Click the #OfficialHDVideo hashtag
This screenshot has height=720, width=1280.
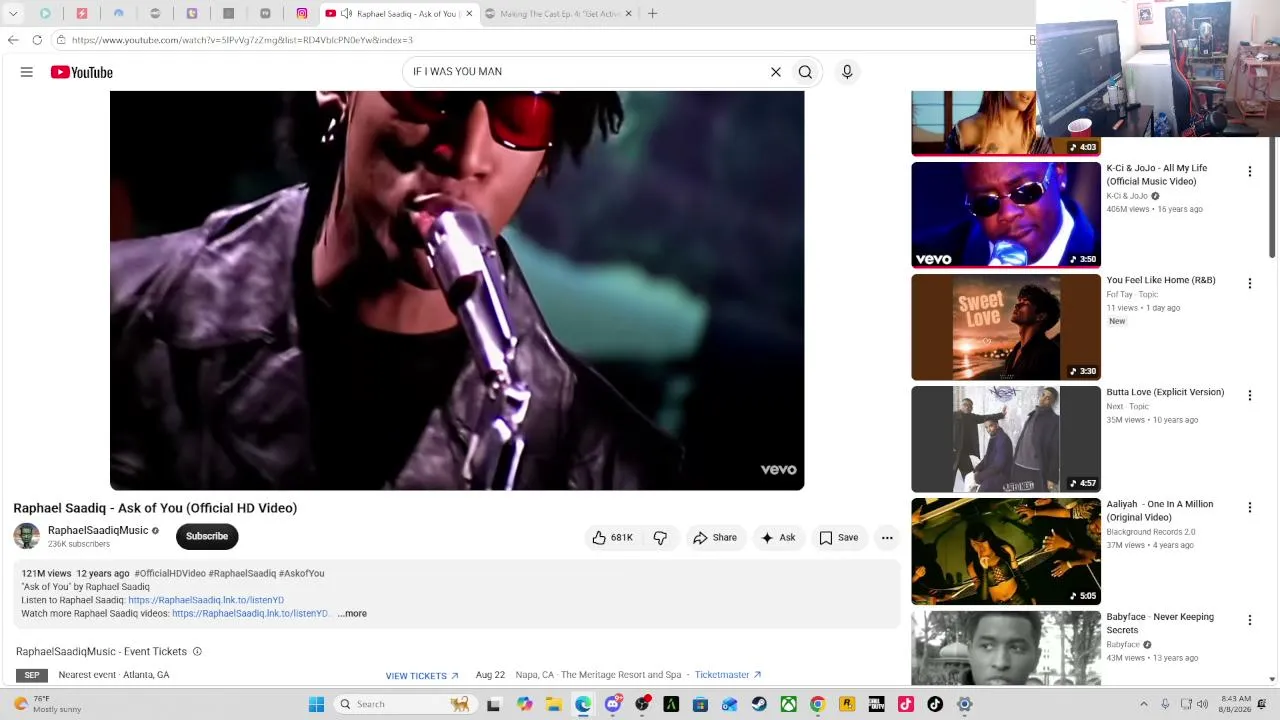click(170, 574)
